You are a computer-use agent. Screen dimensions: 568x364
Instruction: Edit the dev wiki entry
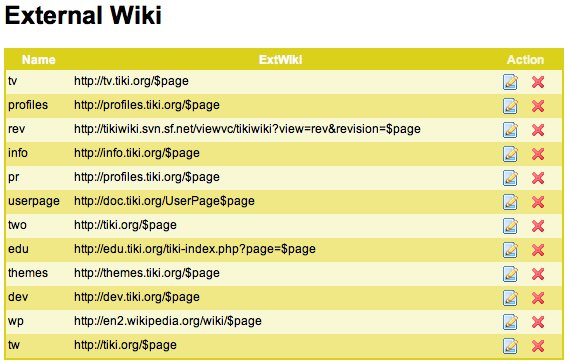click(x=510, y=298)
